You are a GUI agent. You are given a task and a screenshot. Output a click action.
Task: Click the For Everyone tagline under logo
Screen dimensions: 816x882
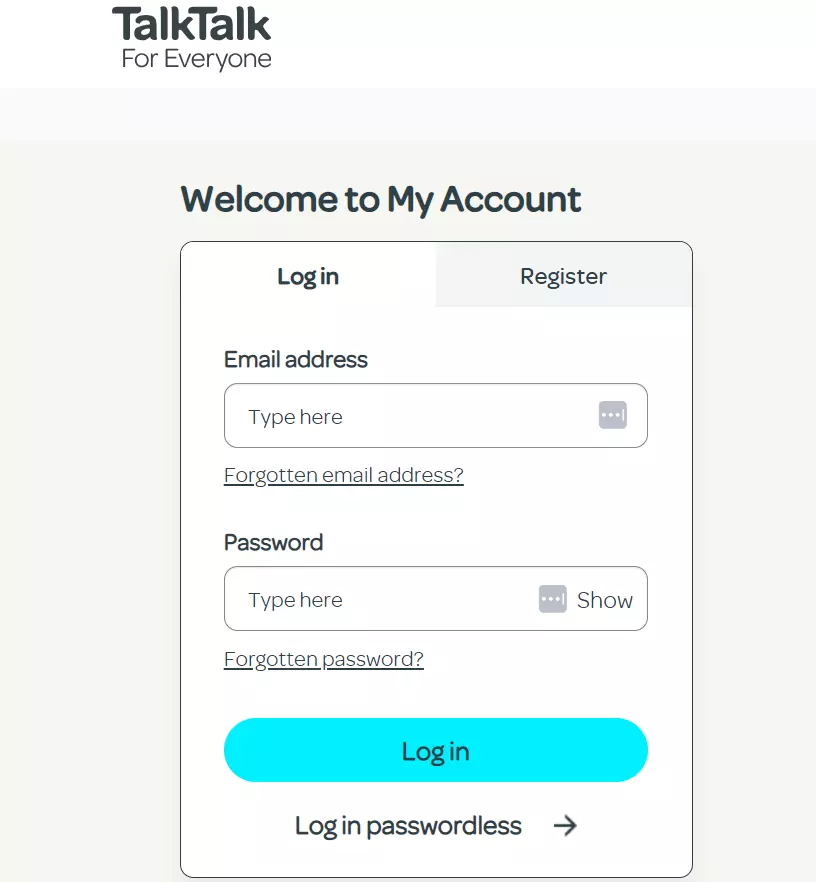[x=194, y=59]
